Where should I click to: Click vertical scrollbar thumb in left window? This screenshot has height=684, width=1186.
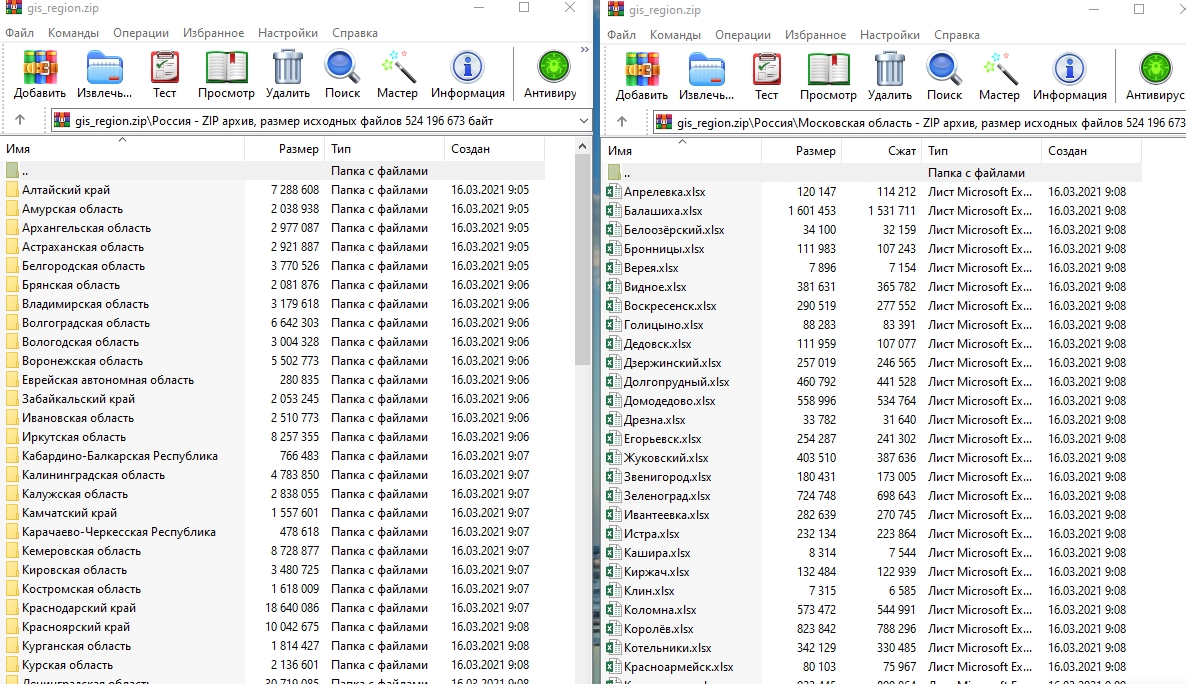tap(582, 261)
